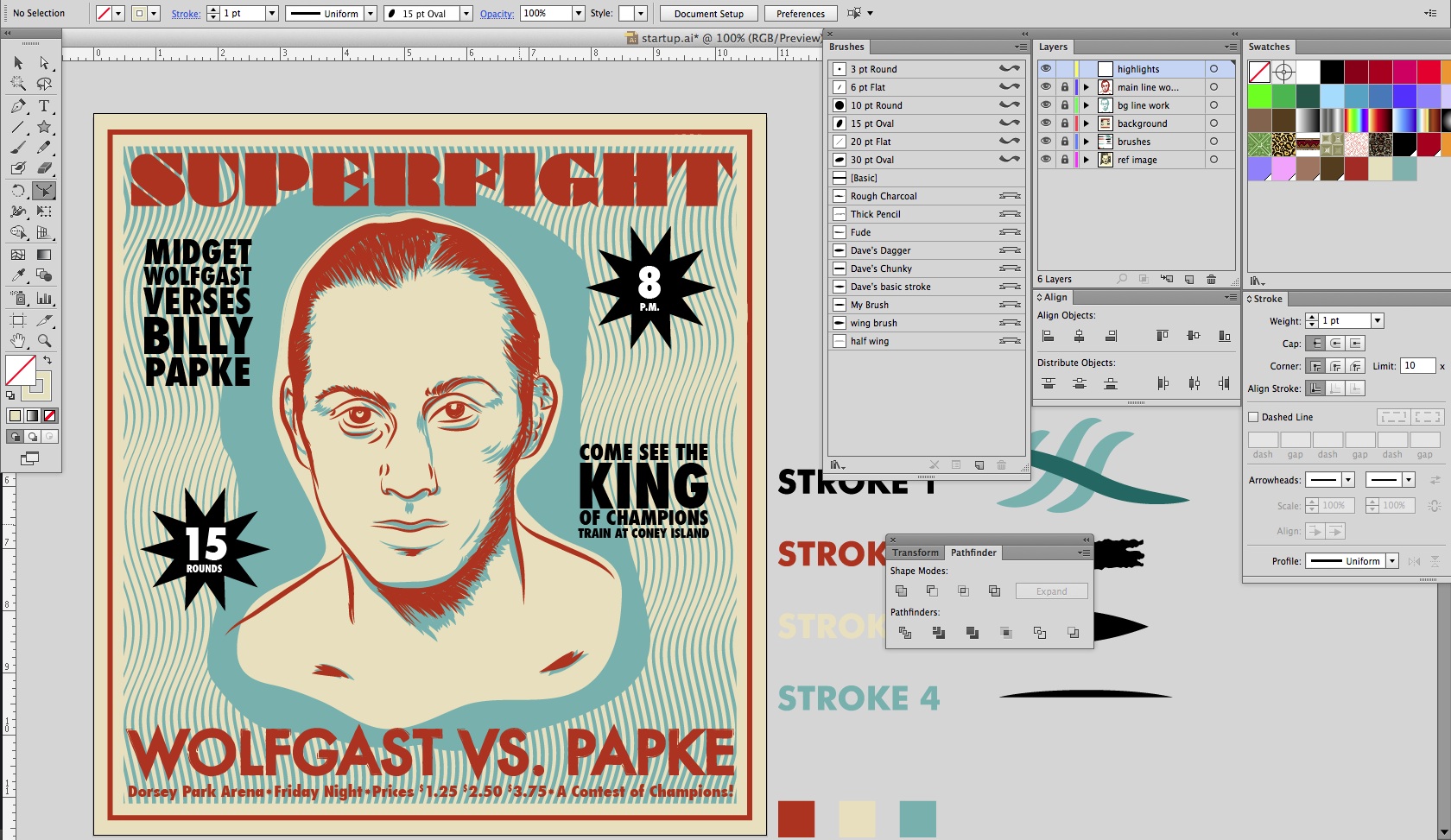Open Preferences from control bar
The width and height of the screenshot is (1451, 840).
click(800, 14)
